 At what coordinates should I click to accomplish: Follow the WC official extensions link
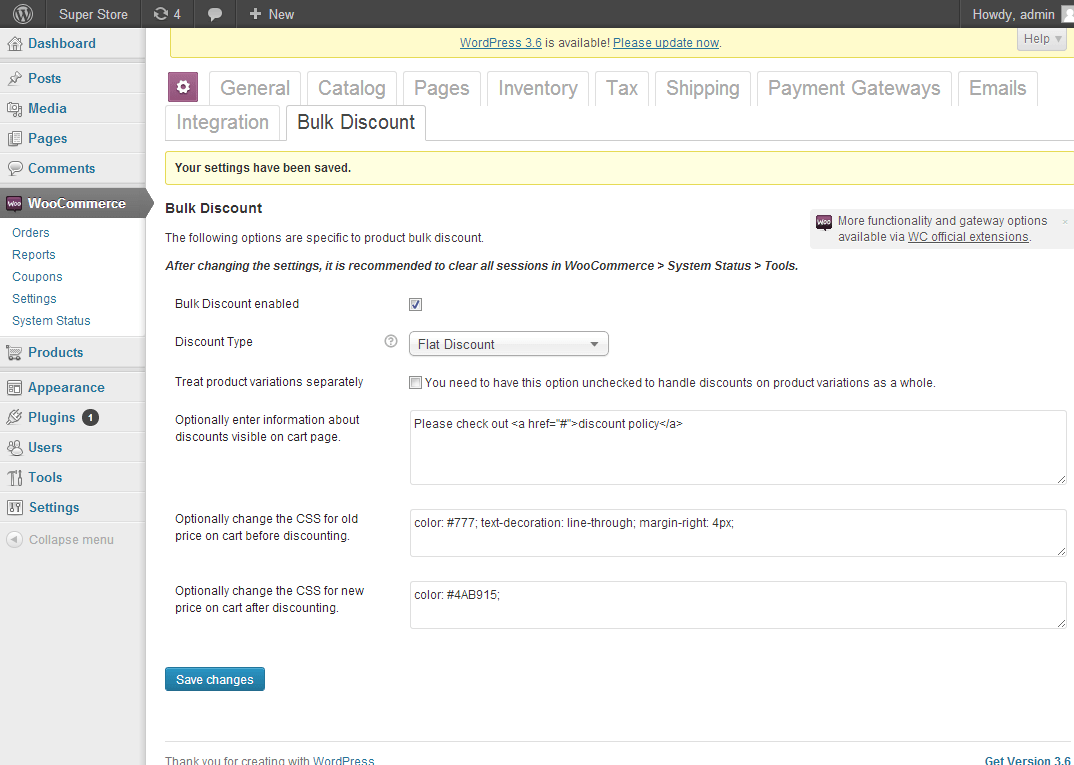[x=968, y=237]
